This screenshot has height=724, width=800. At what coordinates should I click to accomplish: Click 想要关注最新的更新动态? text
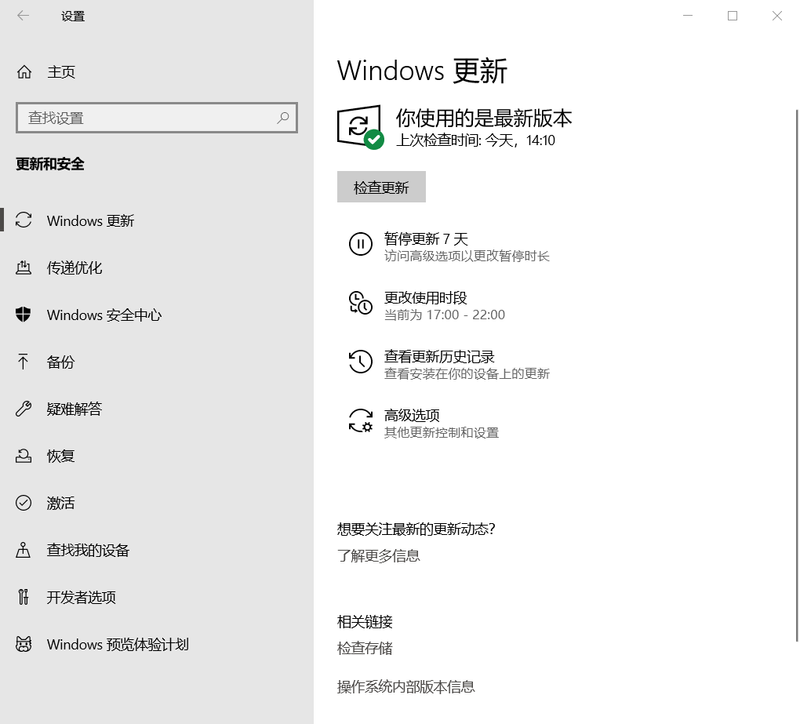(416, 529)
